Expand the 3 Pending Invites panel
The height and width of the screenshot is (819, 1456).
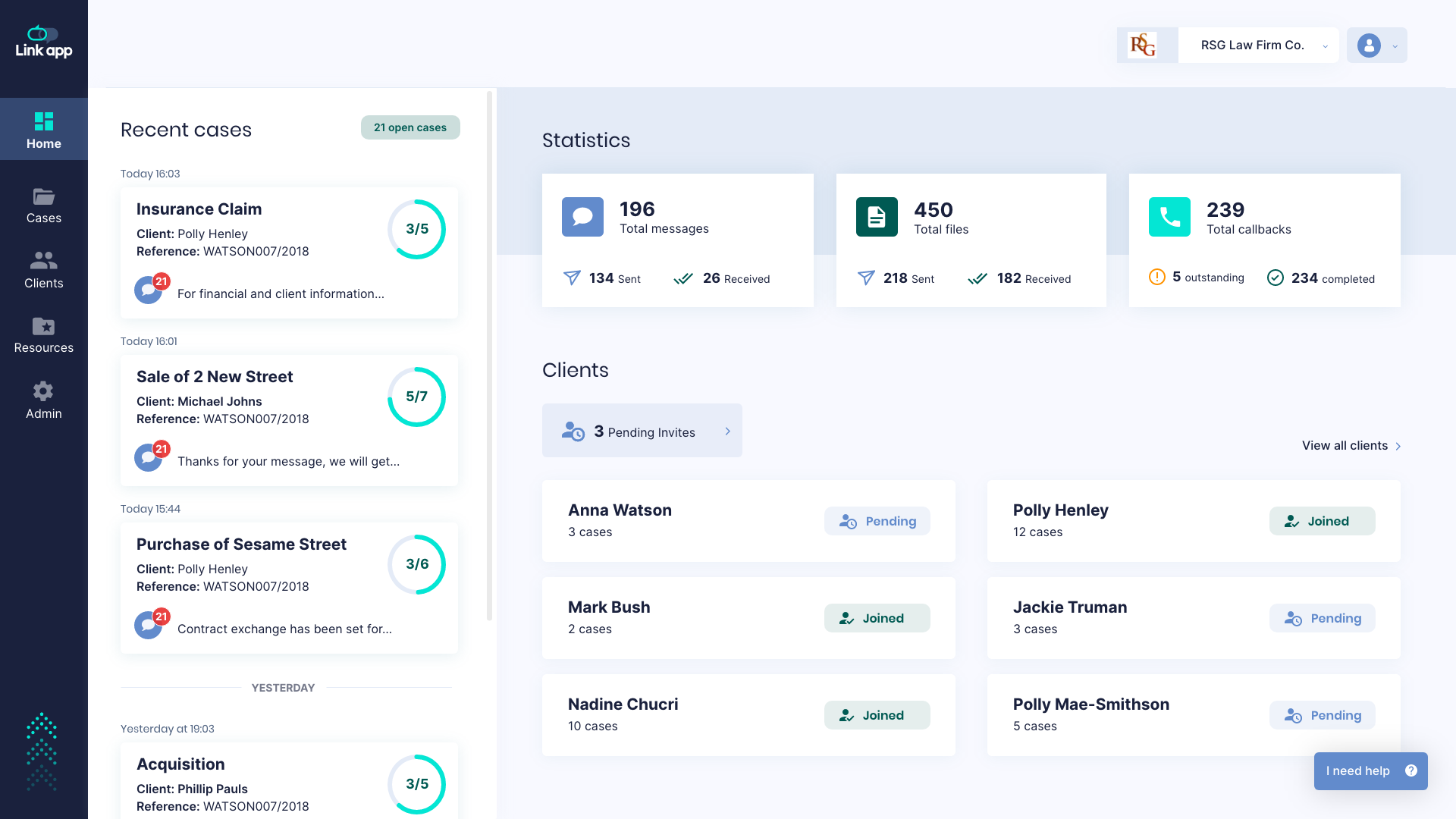click(x=642, y=431)
